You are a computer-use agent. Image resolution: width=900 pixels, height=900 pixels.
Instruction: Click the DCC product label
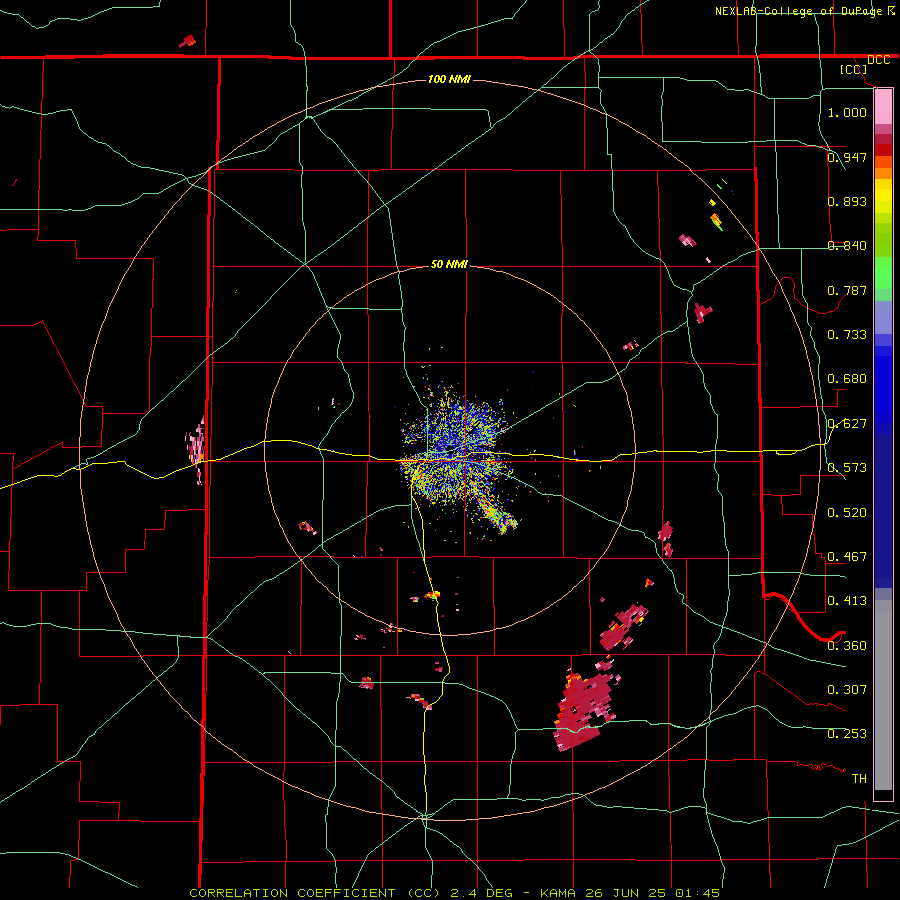pos(878,60)
